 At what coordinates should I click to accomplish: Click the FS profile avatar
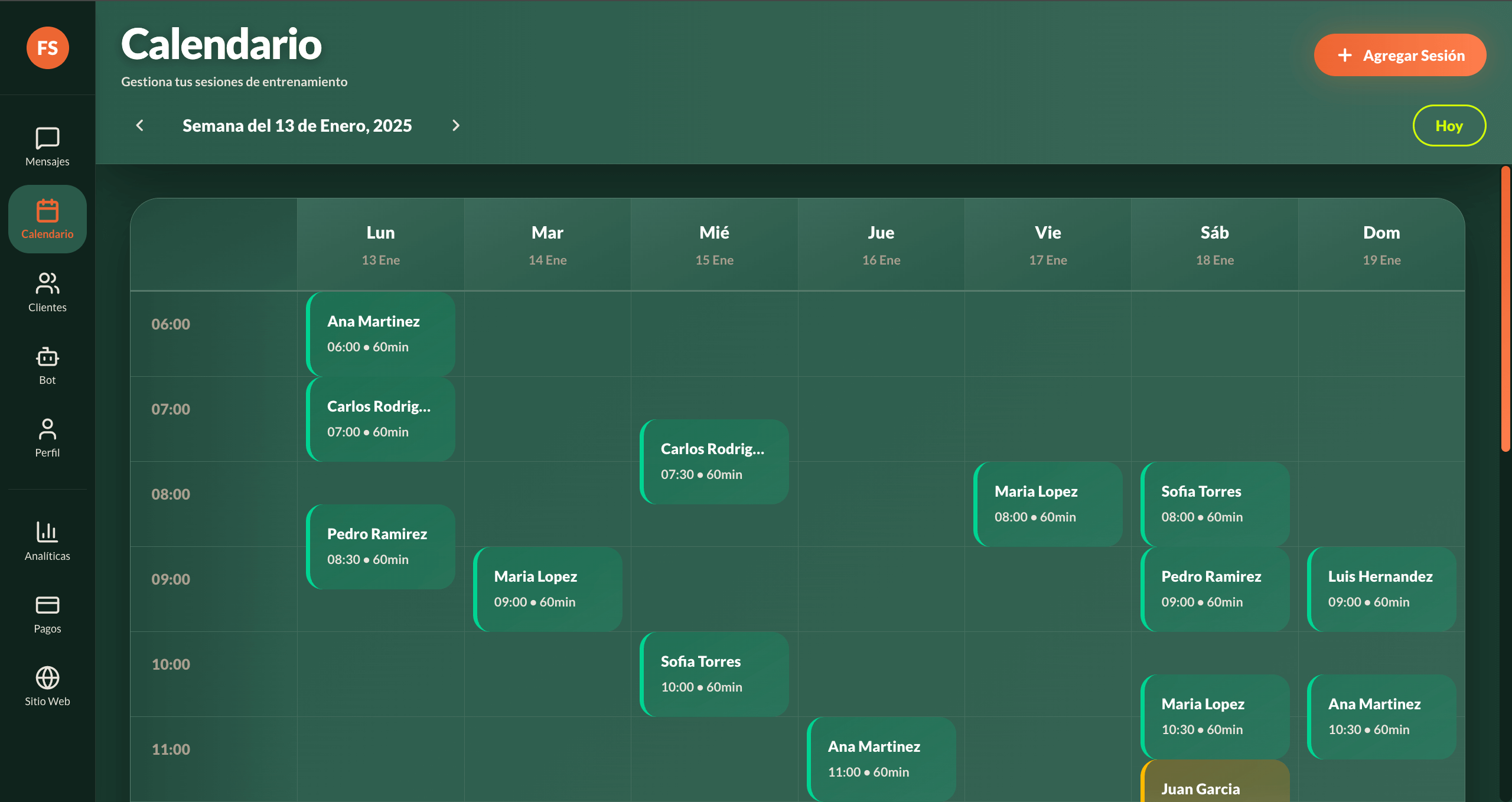(x=47, y=48)
